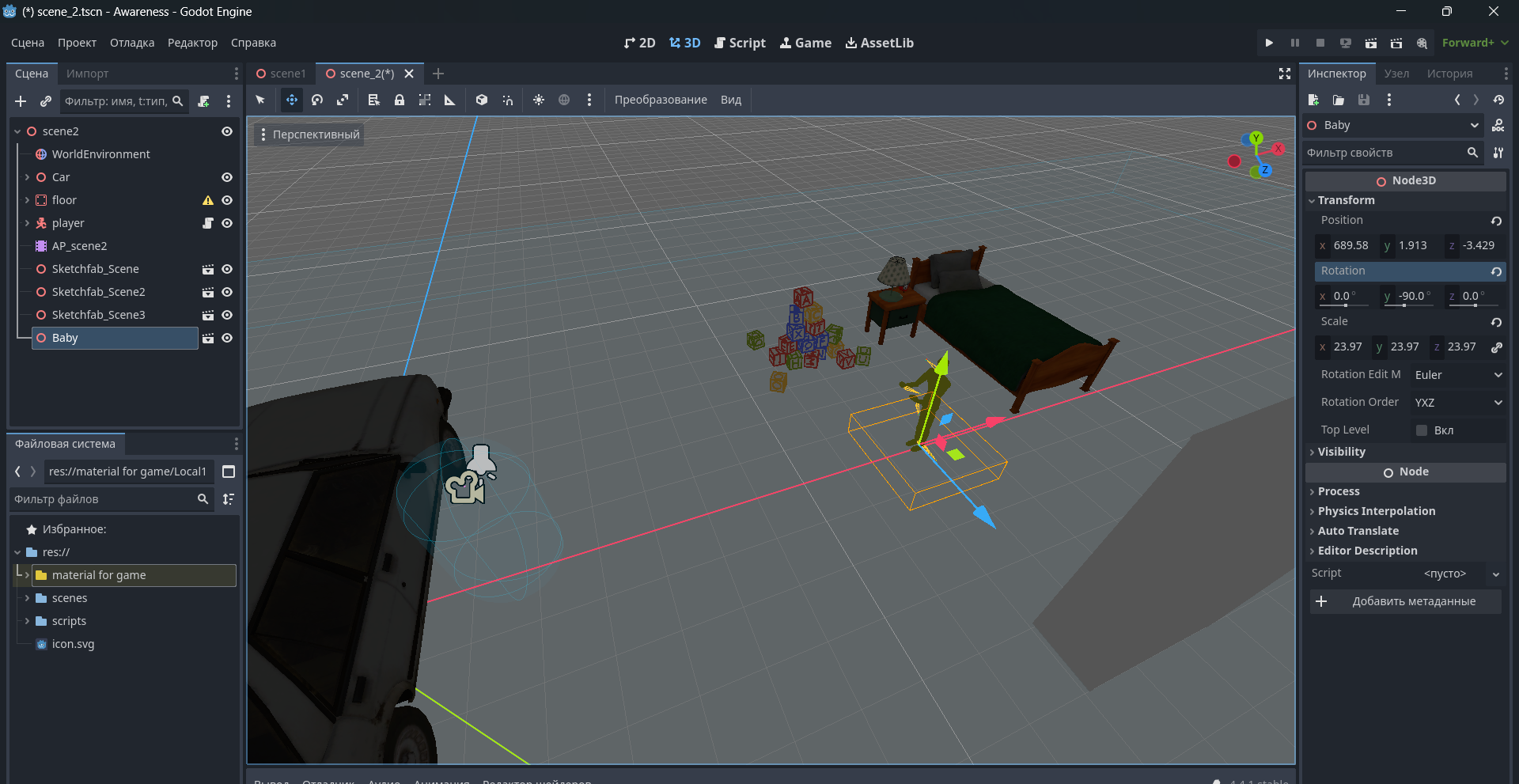Image resolution: width=1519 pixels, height=784 pixels.
Task: Run the project with the Play button
Action: click(1269, 43)
